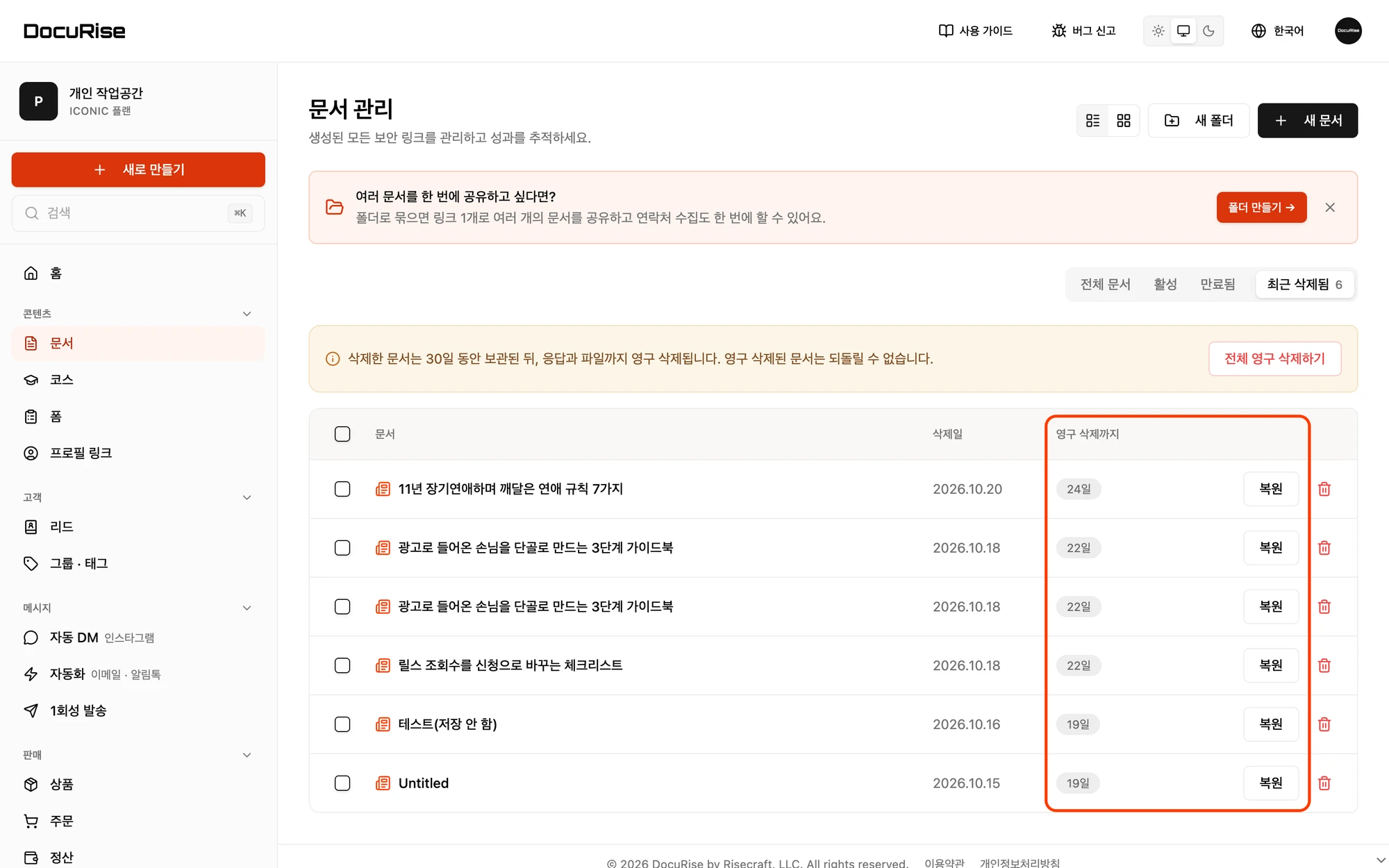This screenshot has height=868, width=1389.
Task: Check the box for 테스트(저장 안 함)
Action: click(x=342, y=724)
